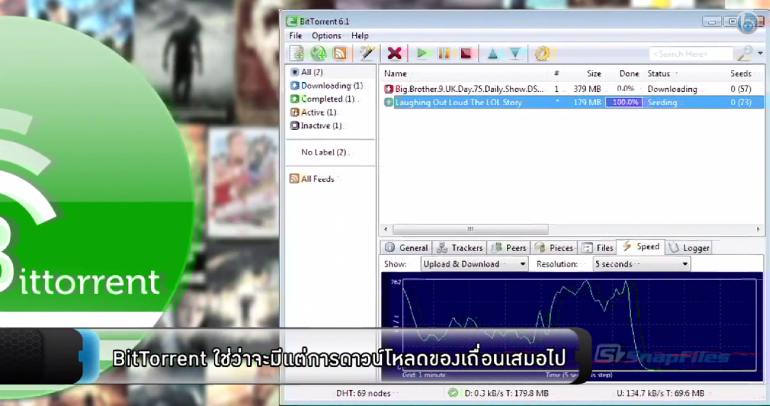Click the Search Here input field
Screen dimensions: 770x406
point(690,53)
